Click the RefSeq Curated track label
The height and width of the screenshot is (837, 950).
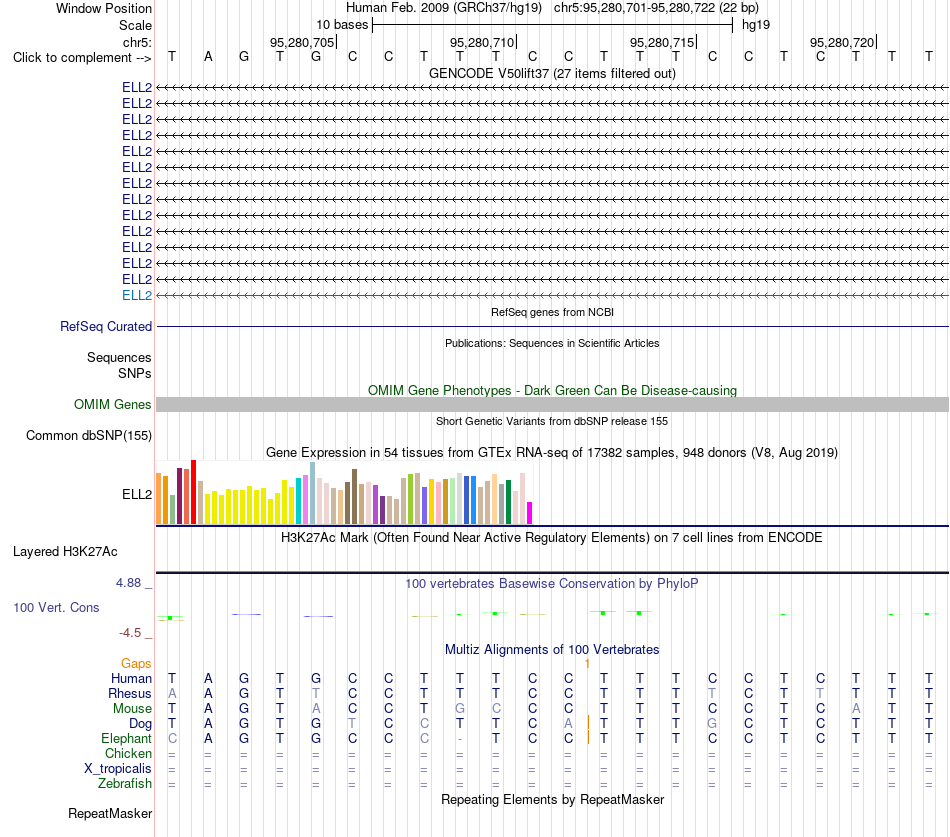pyautogui.click(x=105, y=326)
